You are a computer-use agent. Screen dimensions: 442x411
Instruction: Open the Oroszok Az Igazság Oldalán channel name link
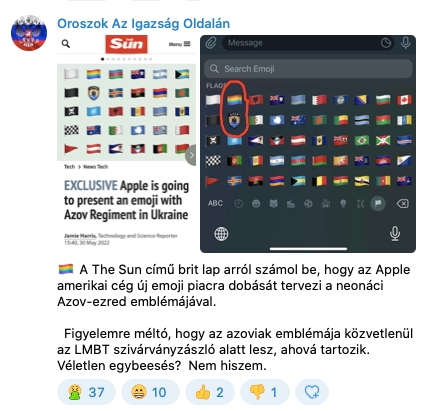coord(143,24)
